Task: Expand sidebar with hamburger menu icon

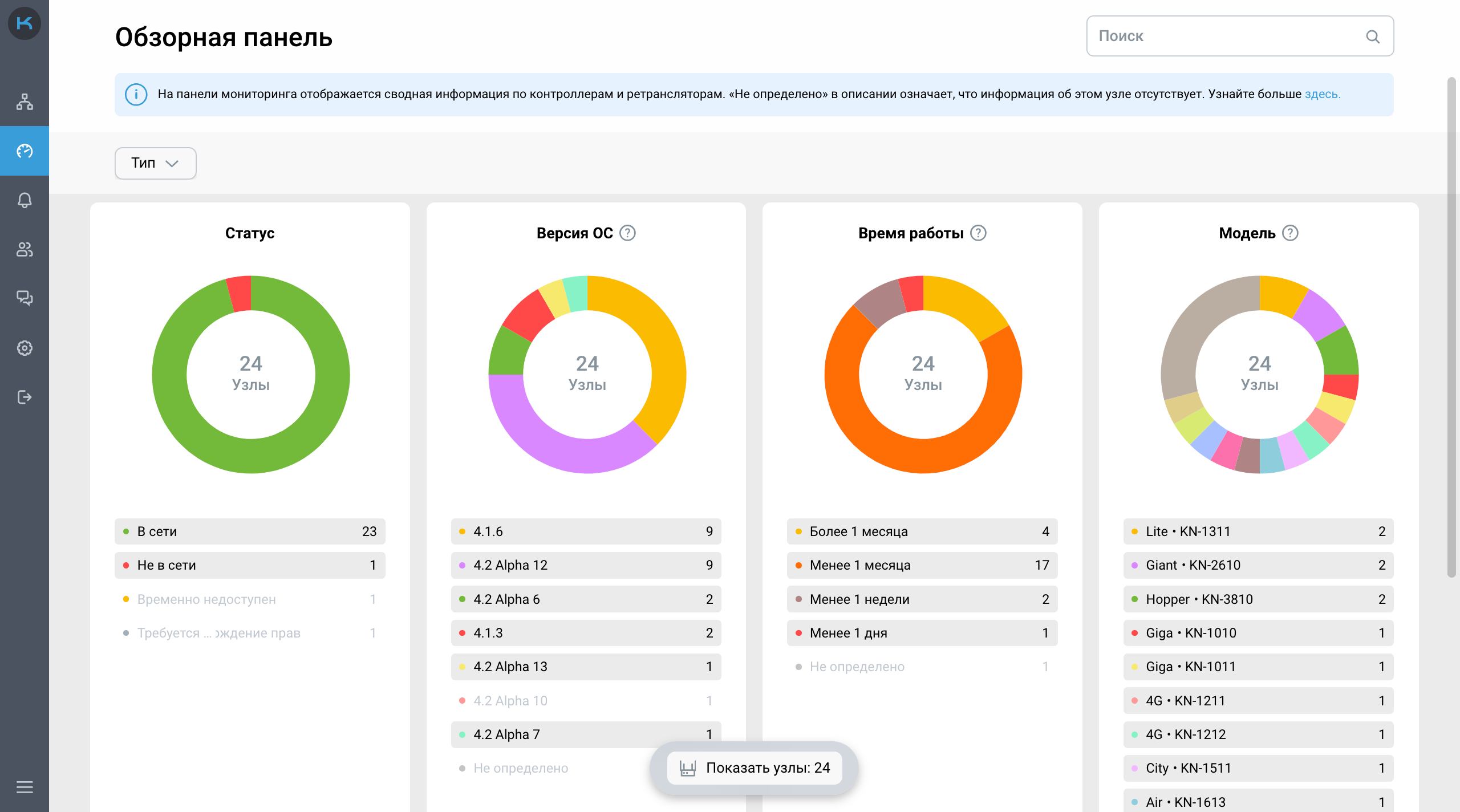Action: click(25, 787)
